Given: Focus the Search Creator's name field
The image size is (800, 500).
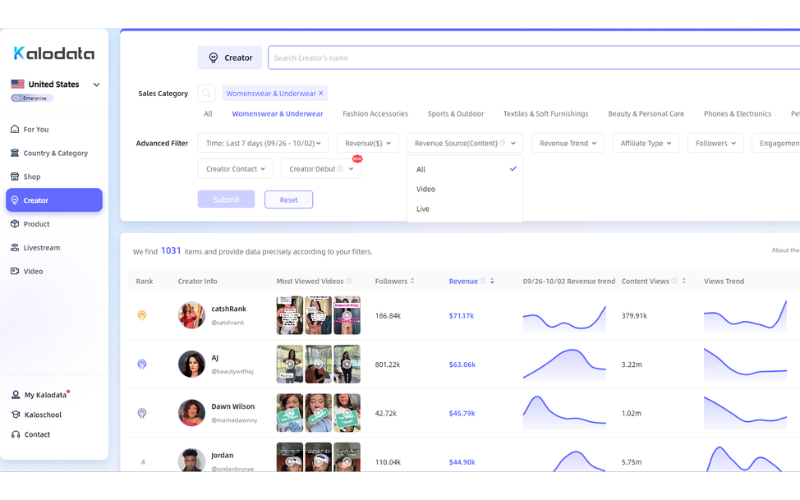Looking at the screenshot, I should pyautogui.click(x=534, y=58).
